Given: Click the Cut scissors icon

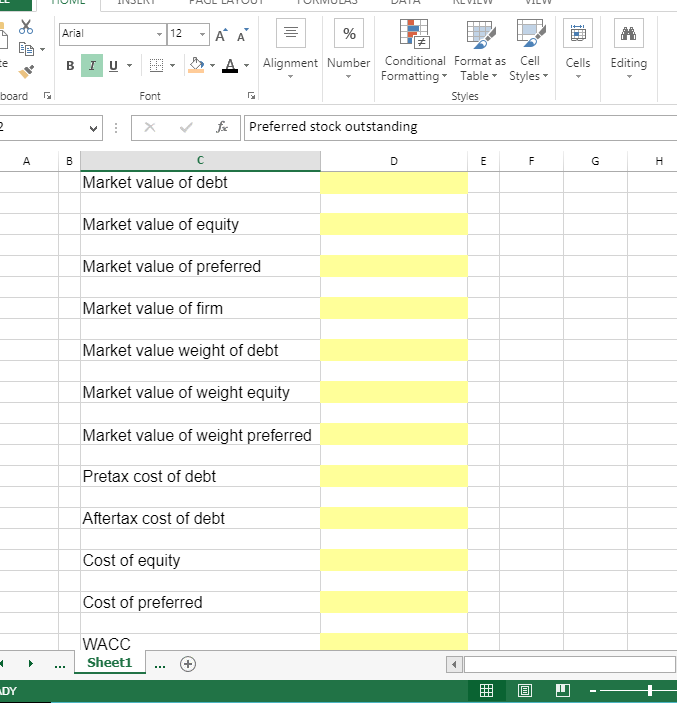Looking at the screenshot, I should [26, 27].
